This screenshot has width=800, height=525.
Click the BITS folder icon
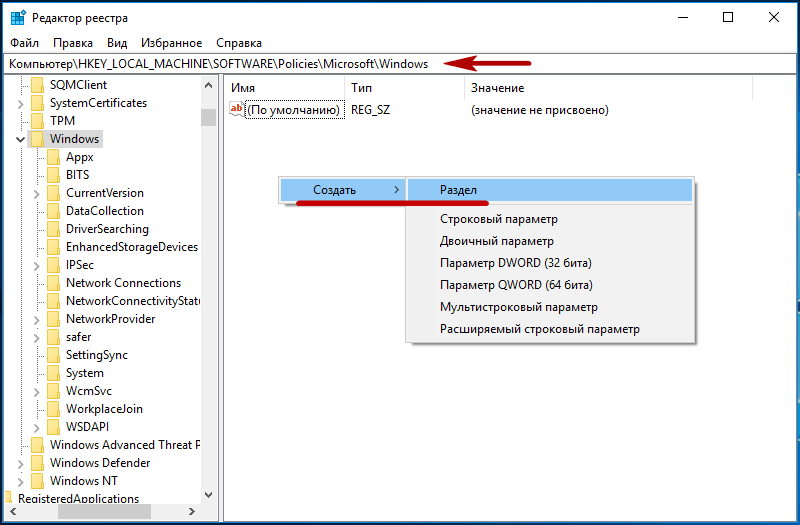pyautogui.click(x=54, y=174)
